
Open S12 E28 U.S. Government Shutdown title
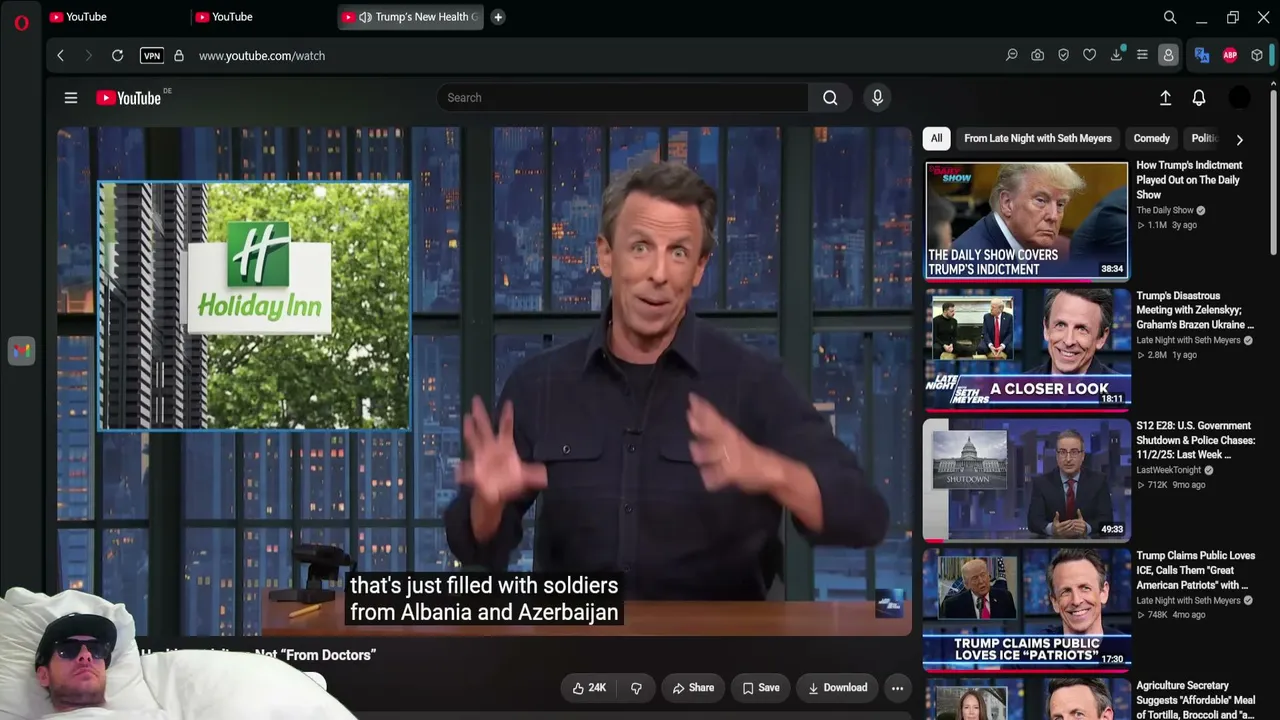point(1195,440)
